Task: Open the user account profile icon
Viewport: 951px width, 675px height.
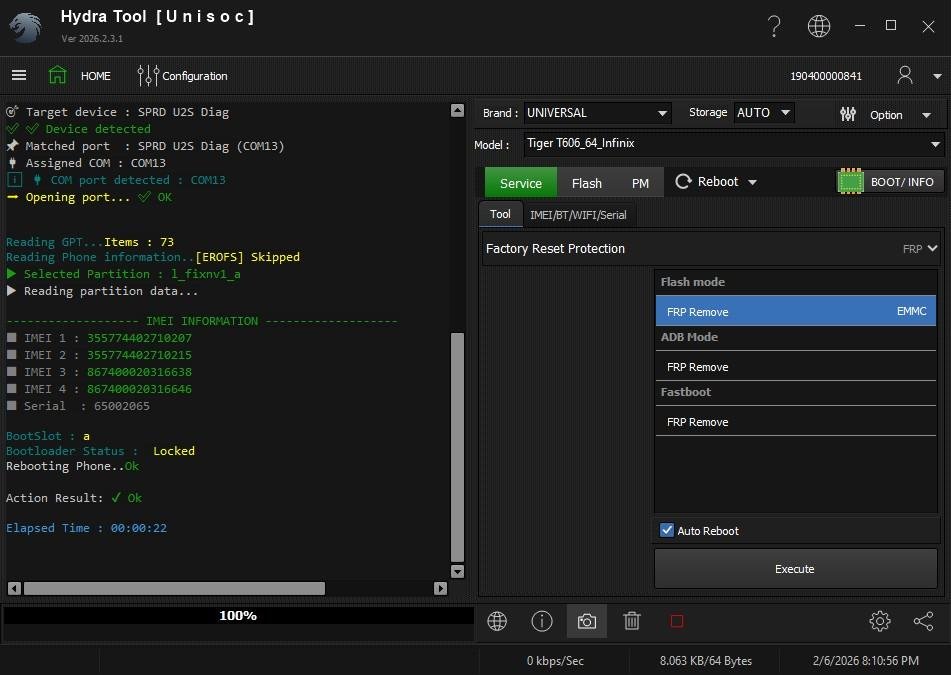Action: pos(905,75)
